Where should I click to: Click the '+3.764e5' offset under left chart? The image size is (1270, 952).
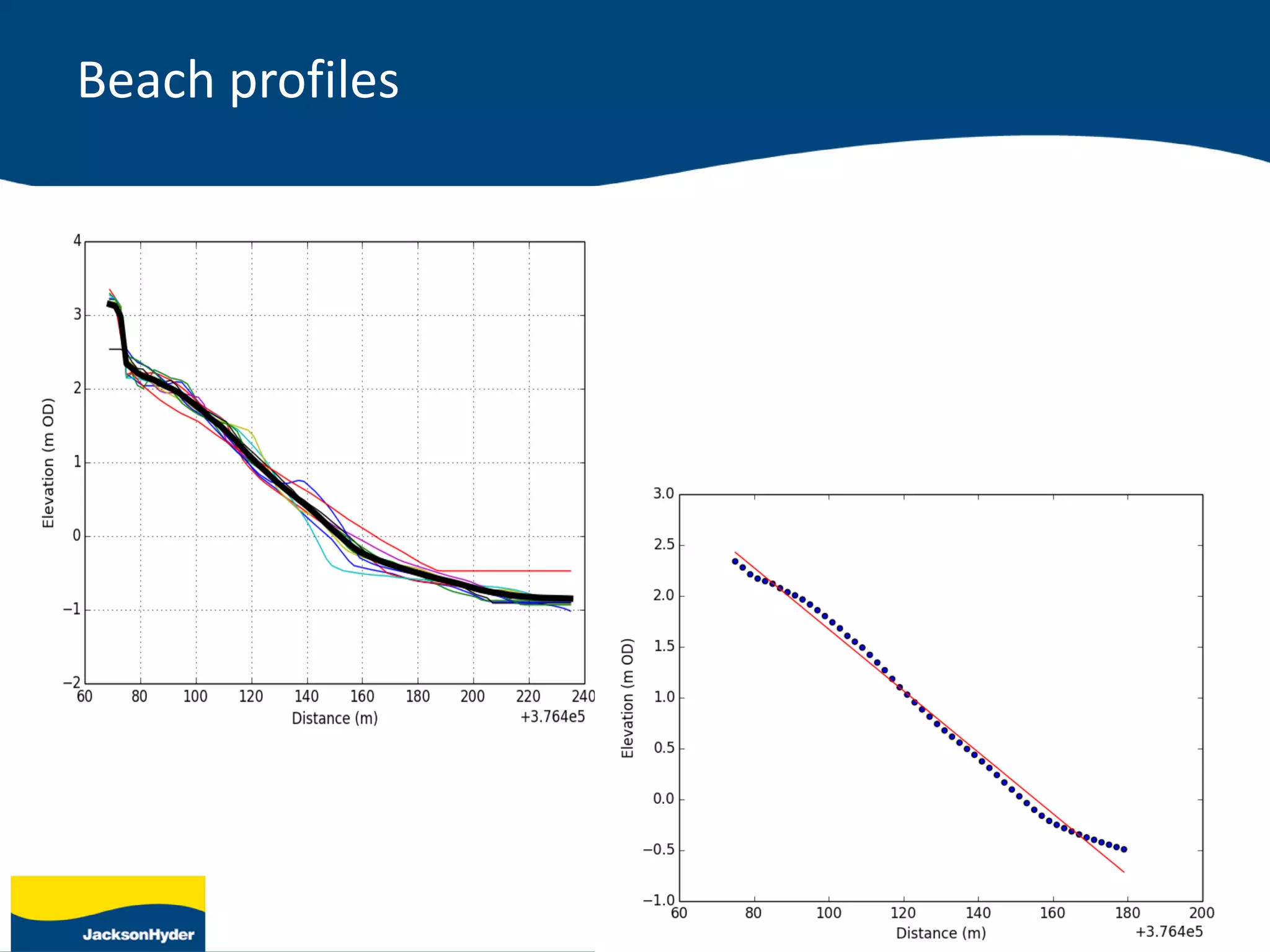pyautogui.click(x=552, y=717)
